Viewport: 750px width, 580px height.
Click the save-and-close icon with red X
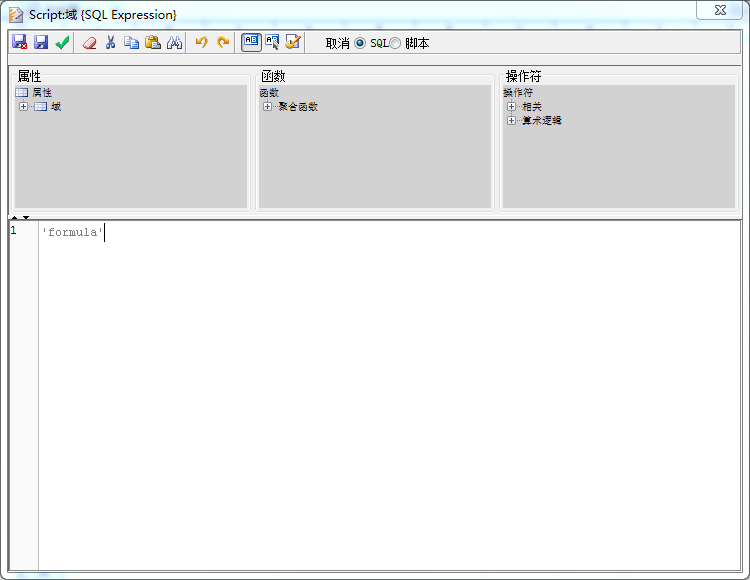(20, 43)
